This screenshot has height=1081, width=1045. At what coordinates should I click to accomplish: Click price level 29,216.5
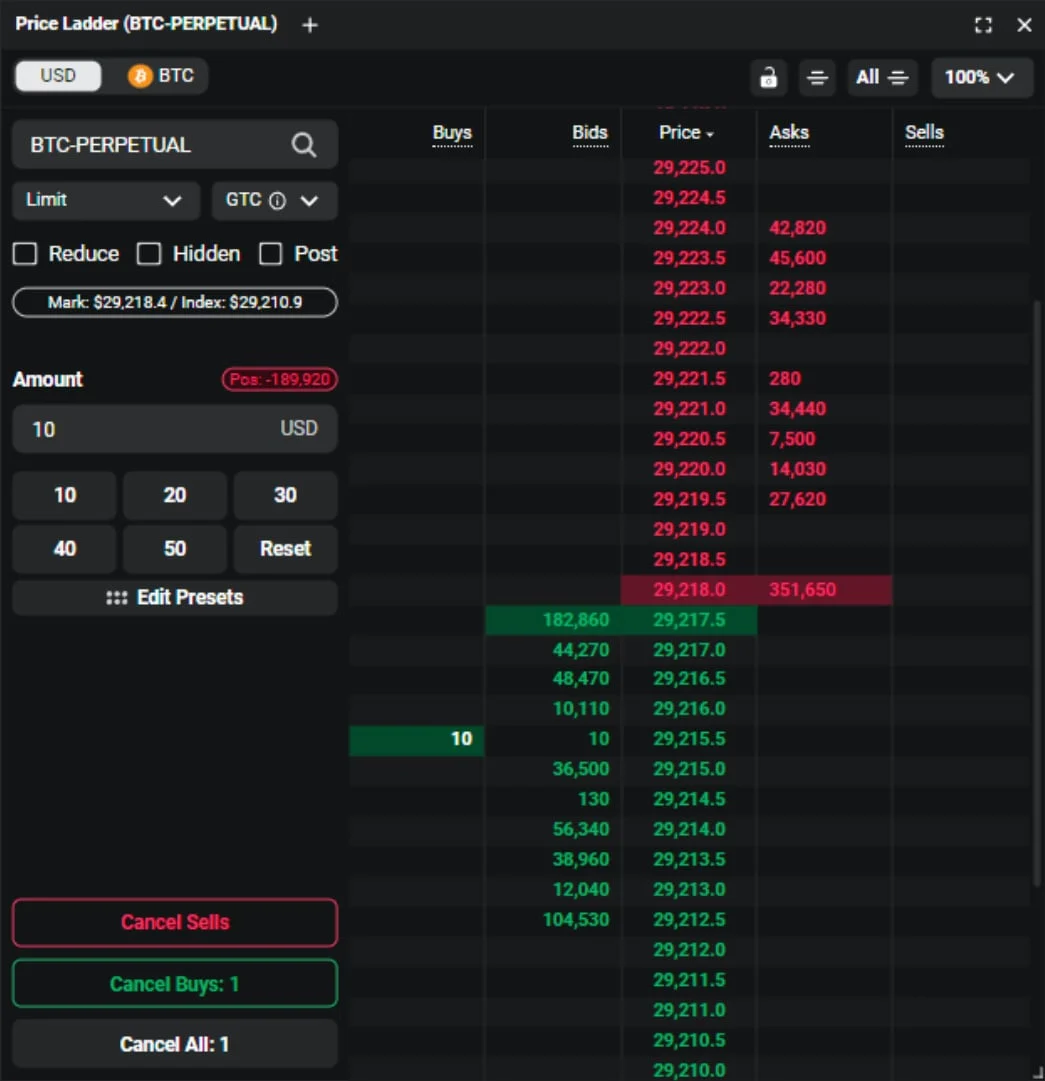click(x=689, y=679)
